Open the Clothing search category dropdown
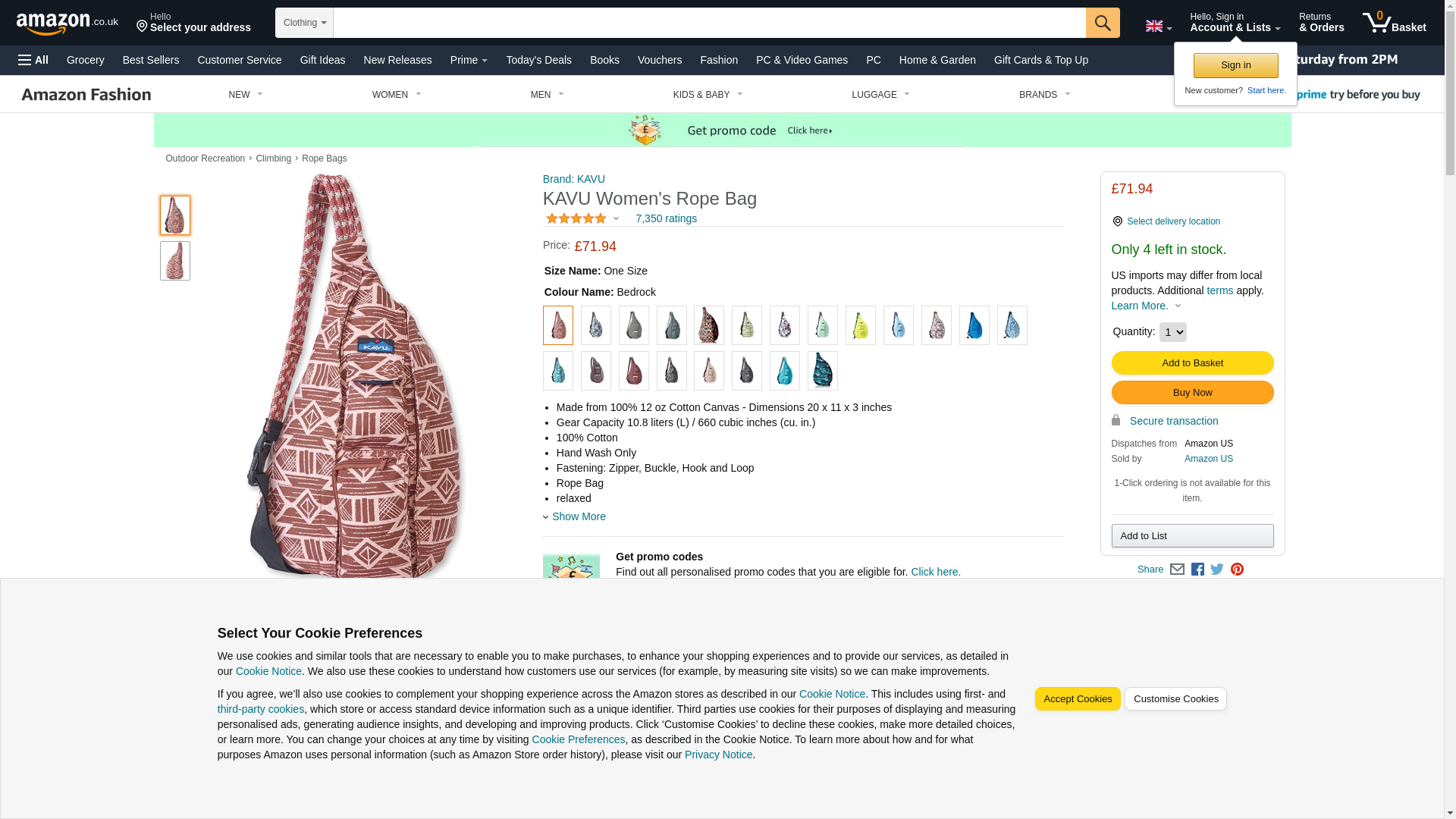Image resolution: width=1456 pixels, height=819 pixels. (x=304, y=23)
